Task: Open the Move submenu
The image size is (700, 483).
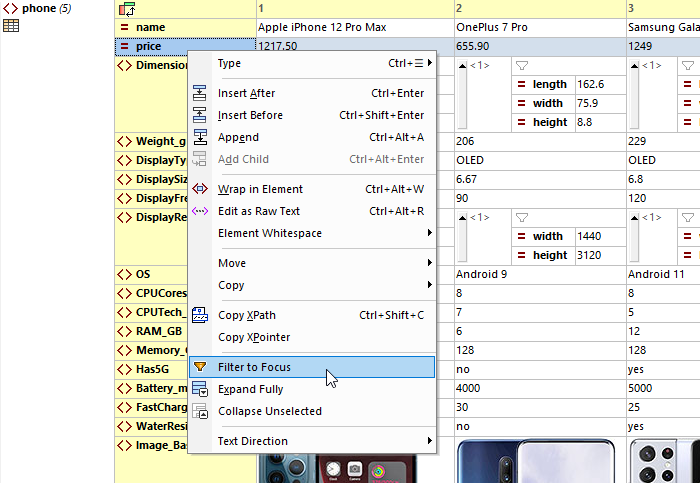Action: 312,263
